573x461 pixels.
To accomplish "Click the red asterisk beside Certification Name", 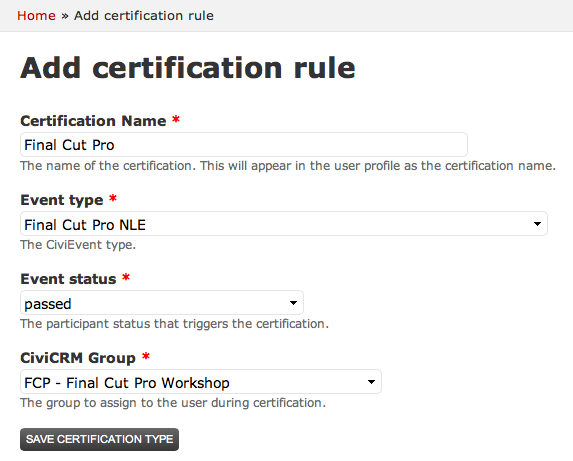I will [176, 119].
